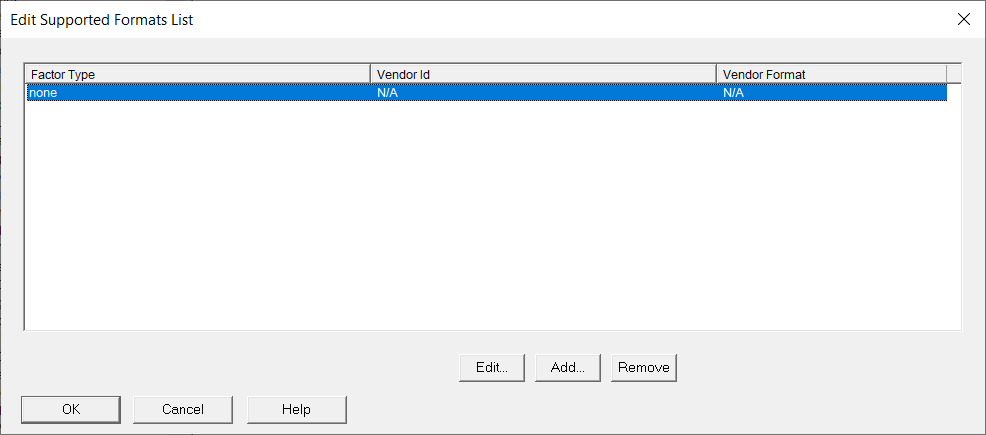Cancel the Edit Supported Formats dialog

click(183, 409)
